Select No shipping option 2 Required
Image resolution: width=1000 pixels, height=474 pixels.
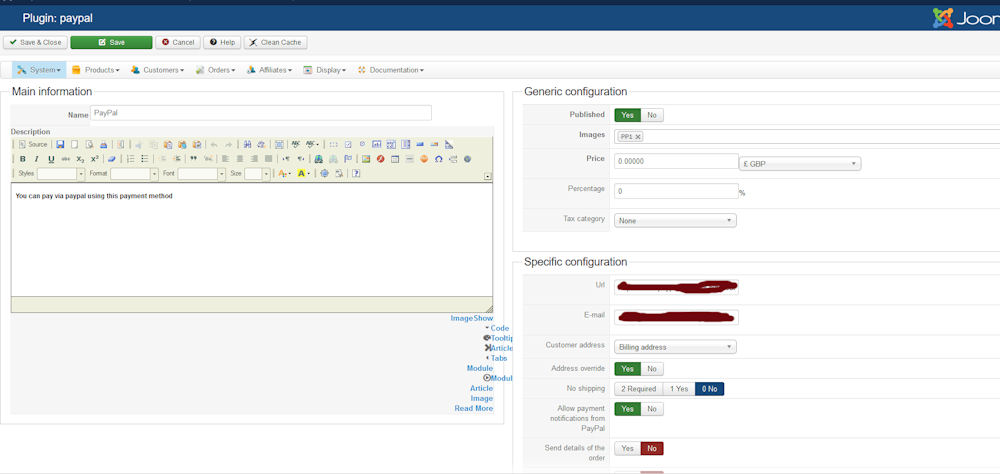pos(638,389)
